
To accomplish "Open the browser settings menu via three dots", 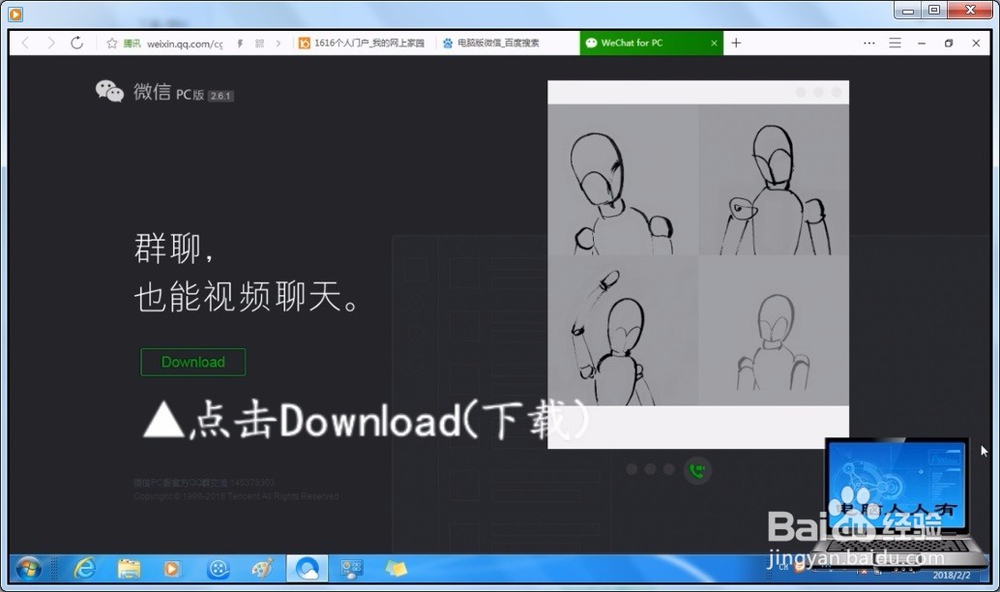I will tap(869, 43).
